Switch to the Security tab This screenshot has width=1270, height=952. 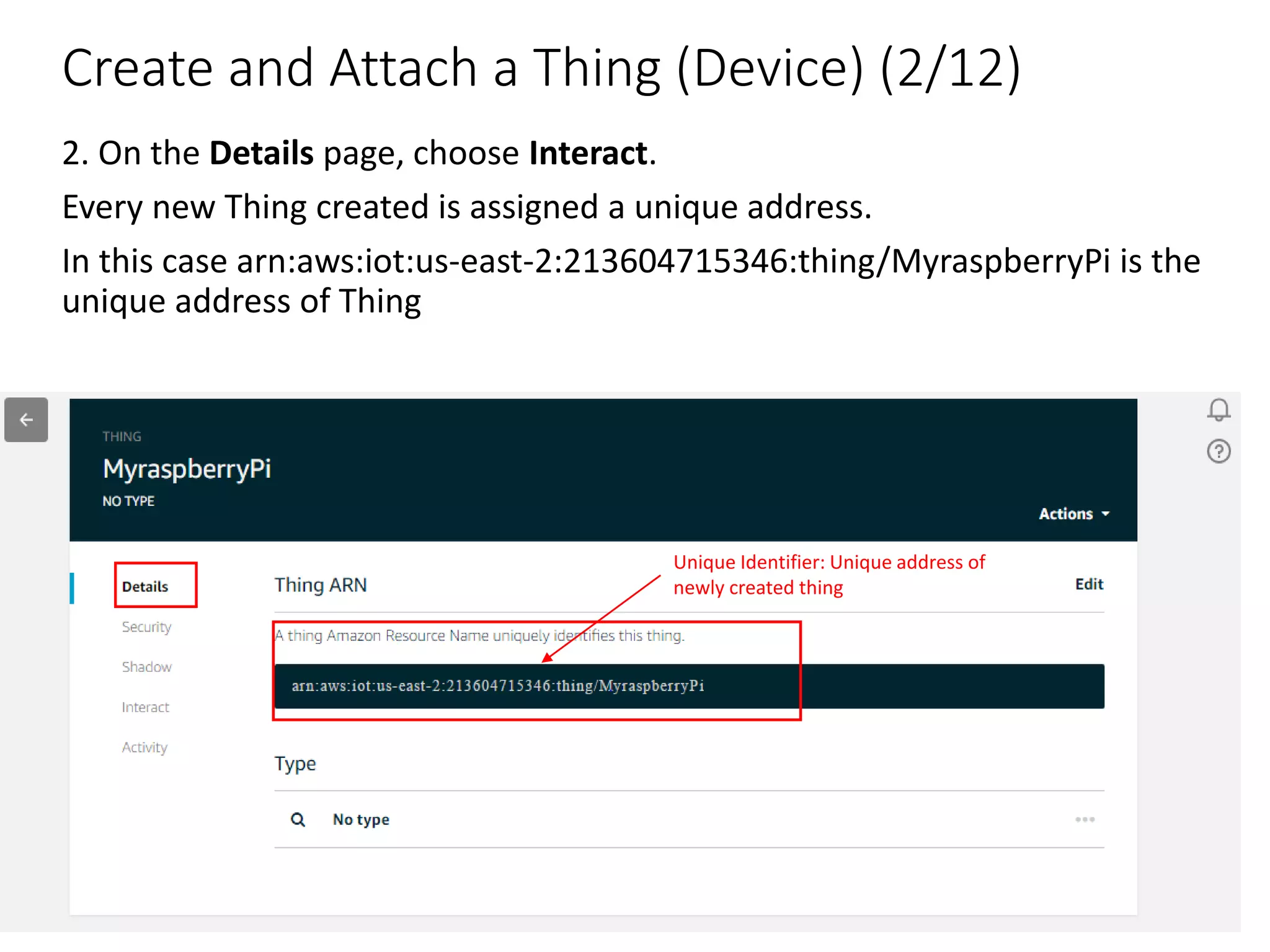point(146,627)
